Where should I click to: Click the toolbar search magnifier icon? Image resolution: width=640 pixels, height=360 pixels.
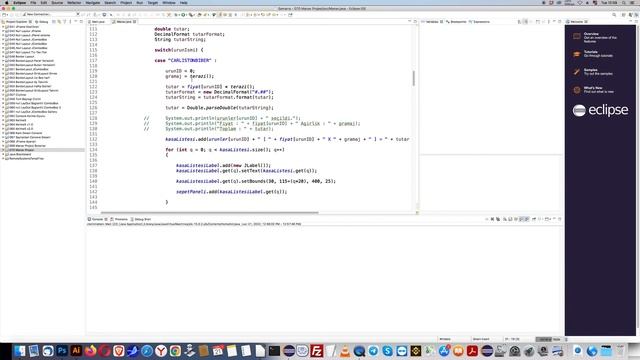pos(614,15)
